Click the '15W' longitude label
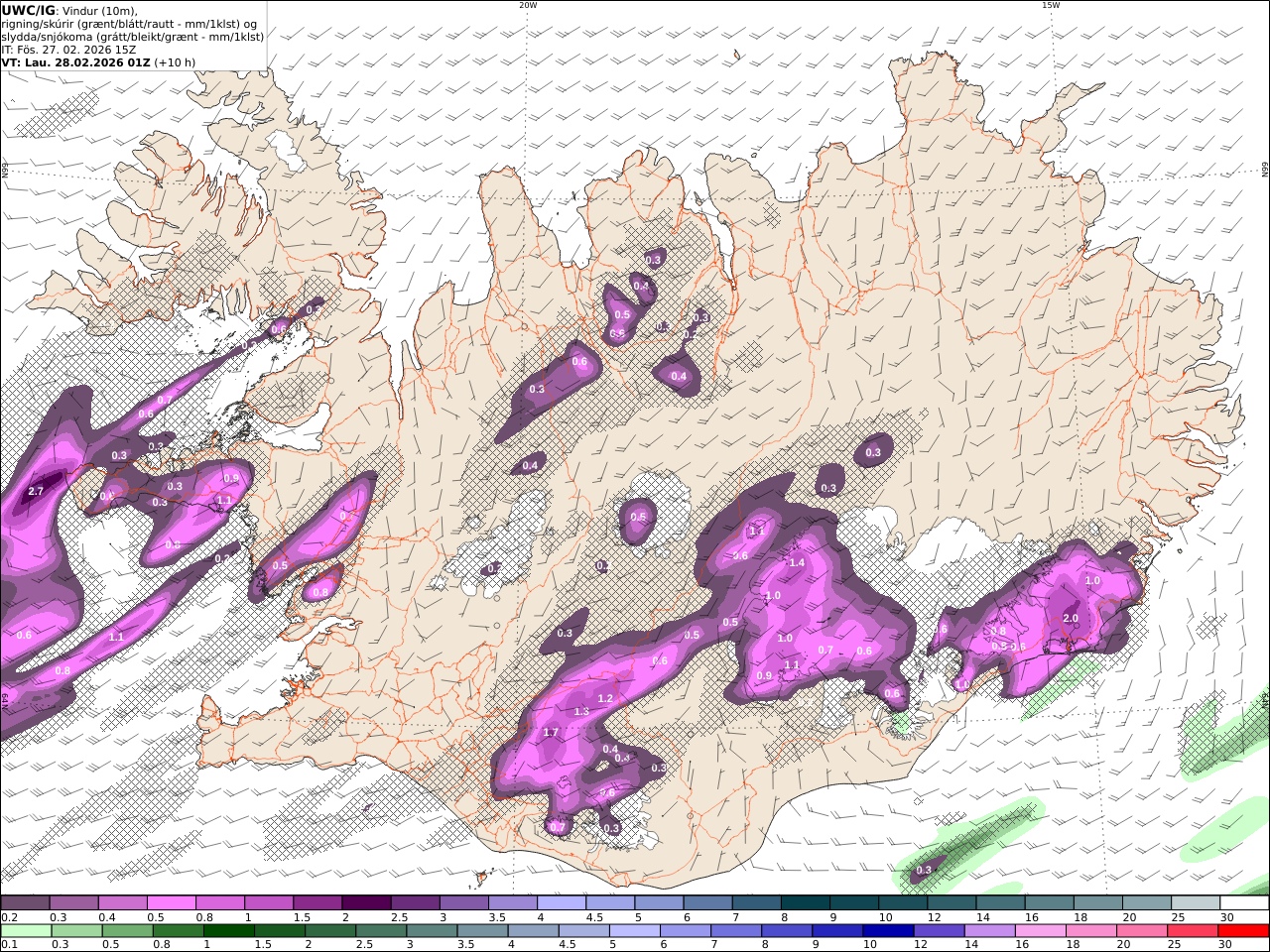 point(1051,5)
